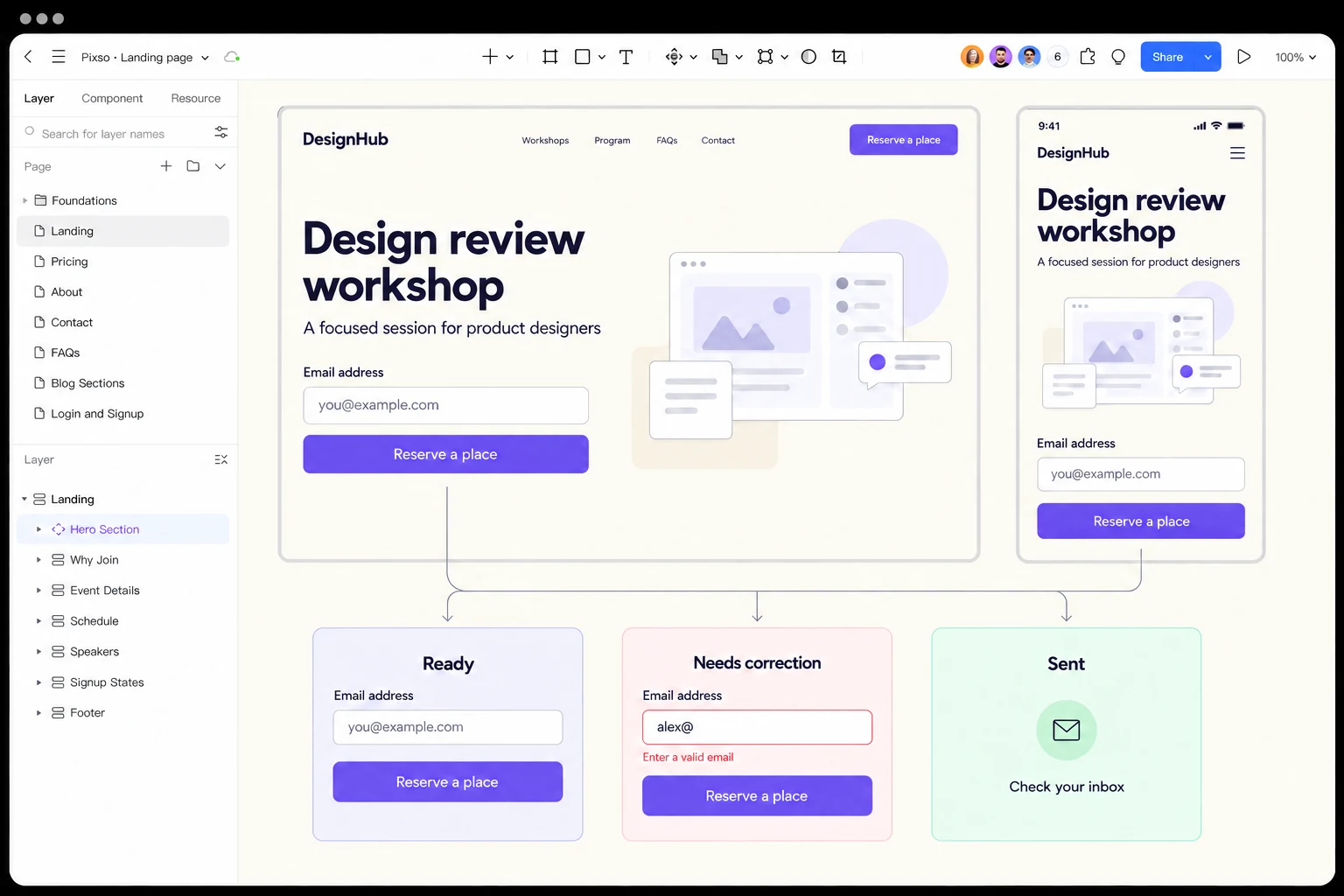The image size is (1344, 896).
Task: Open the plugins puzzle icon
Action: tap(1088, 57)
